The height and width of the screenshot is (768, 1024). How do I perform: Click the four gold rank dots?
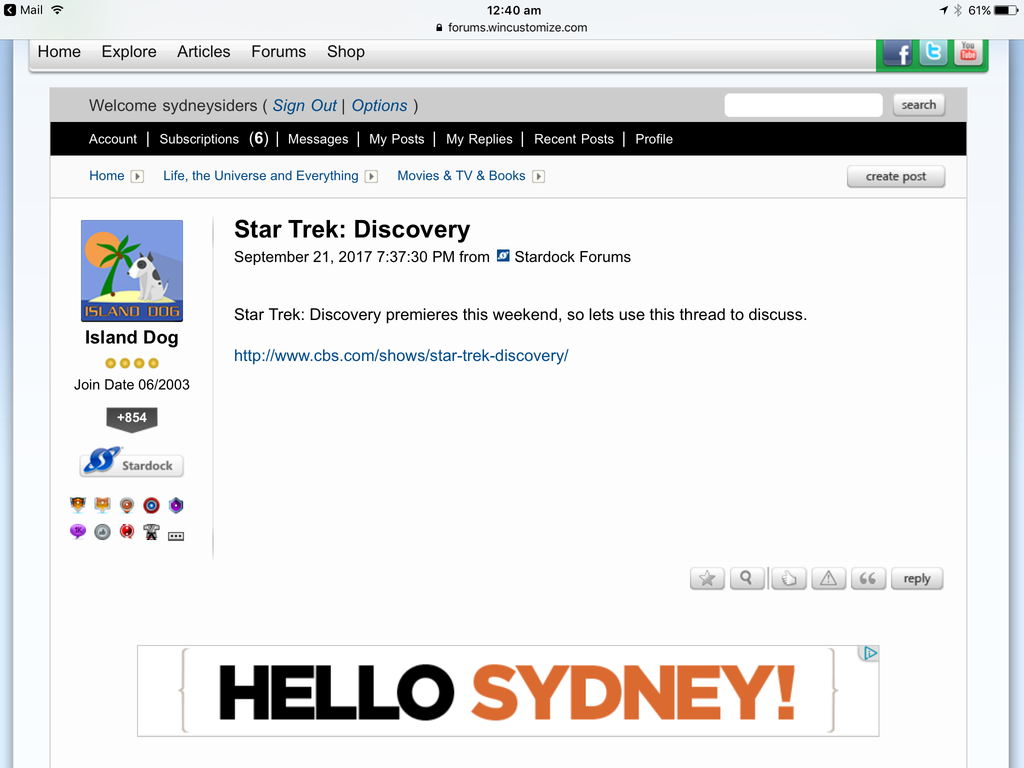tap(131, 363)
